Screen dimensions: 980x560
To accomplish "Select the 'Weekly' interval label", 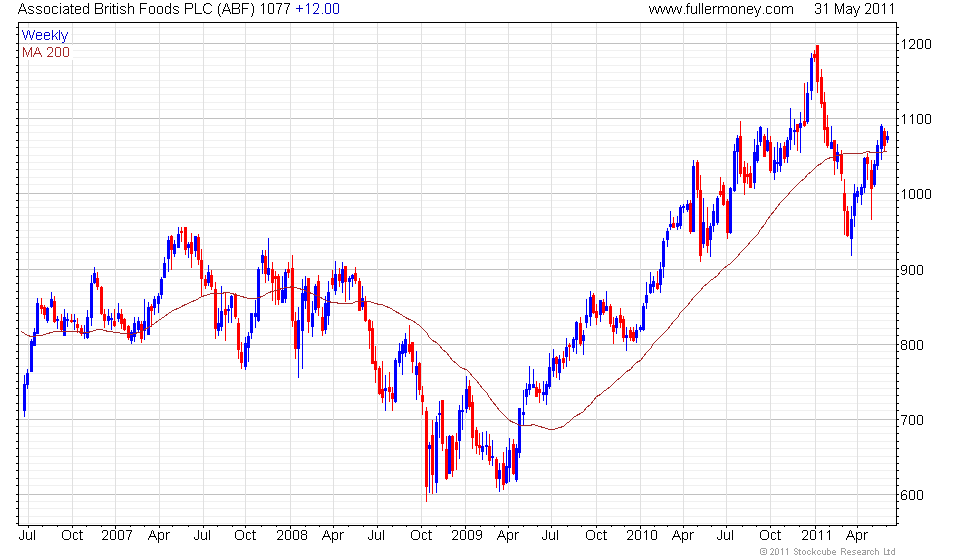I will tap(44, 36).
